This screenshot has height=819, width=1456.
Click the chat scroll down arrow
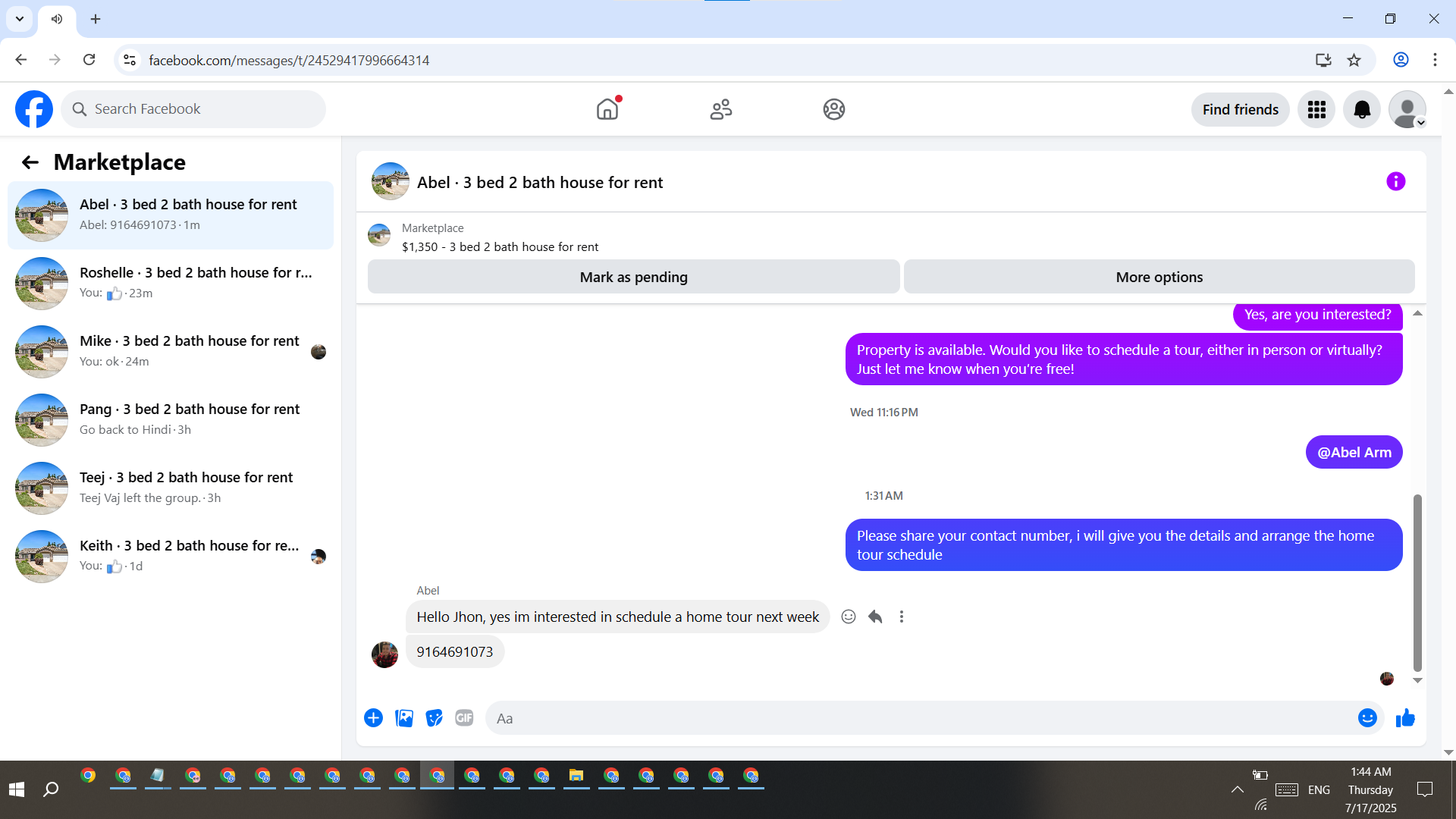1417,680
